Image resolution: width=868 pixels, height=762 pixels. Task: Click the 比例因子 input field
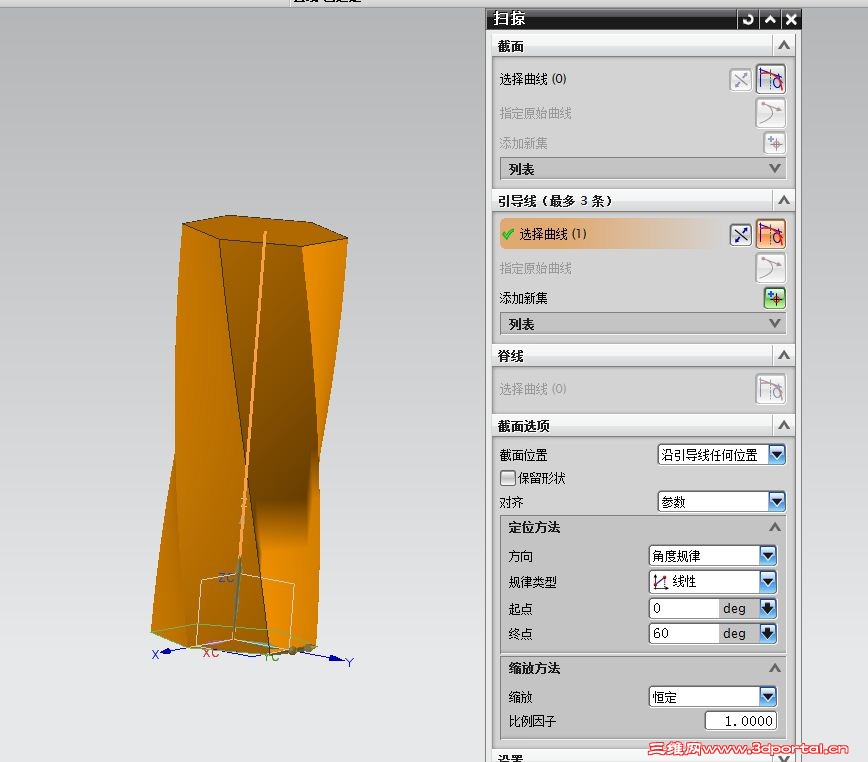741,720
